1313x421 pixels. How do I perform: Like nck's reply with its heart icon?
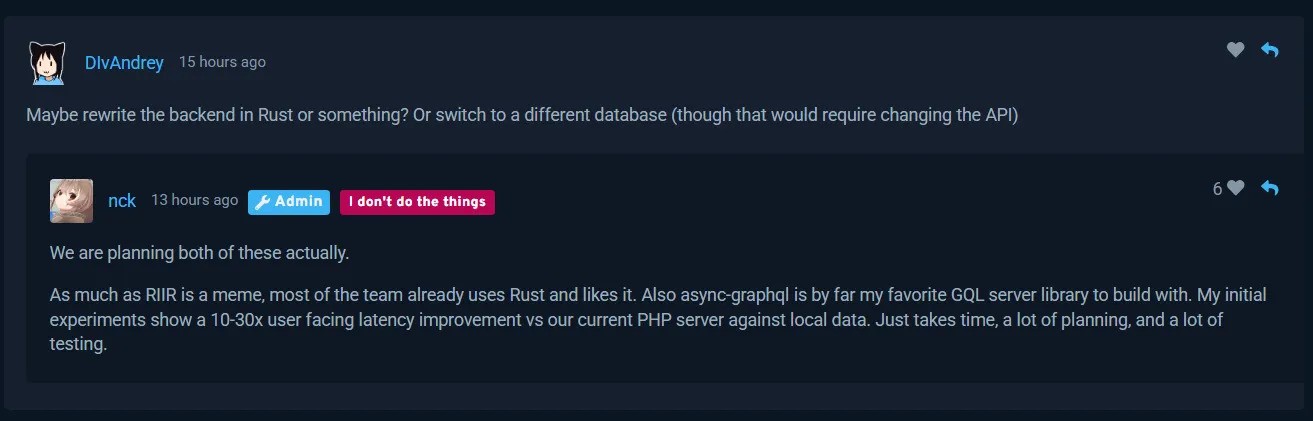click(1236, 188)
